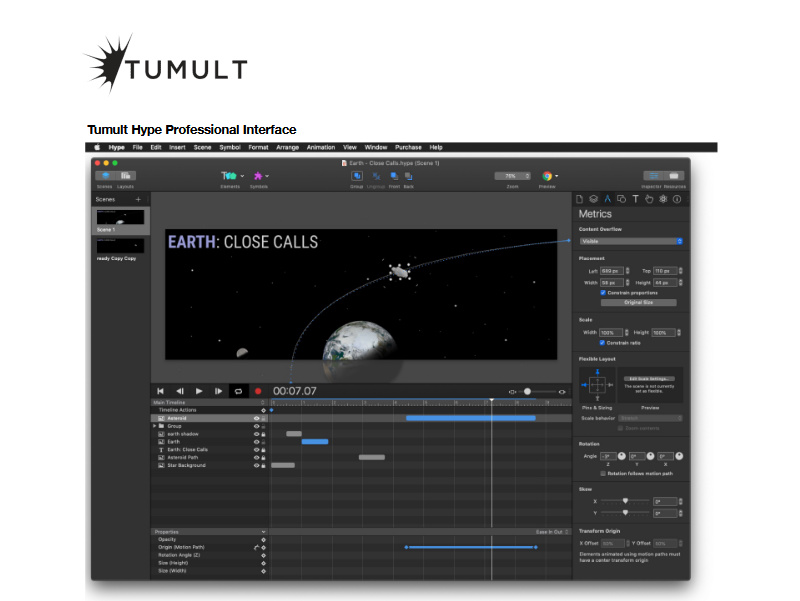
Task: Open the Identity inspector info tab
Action: point(677,199)
